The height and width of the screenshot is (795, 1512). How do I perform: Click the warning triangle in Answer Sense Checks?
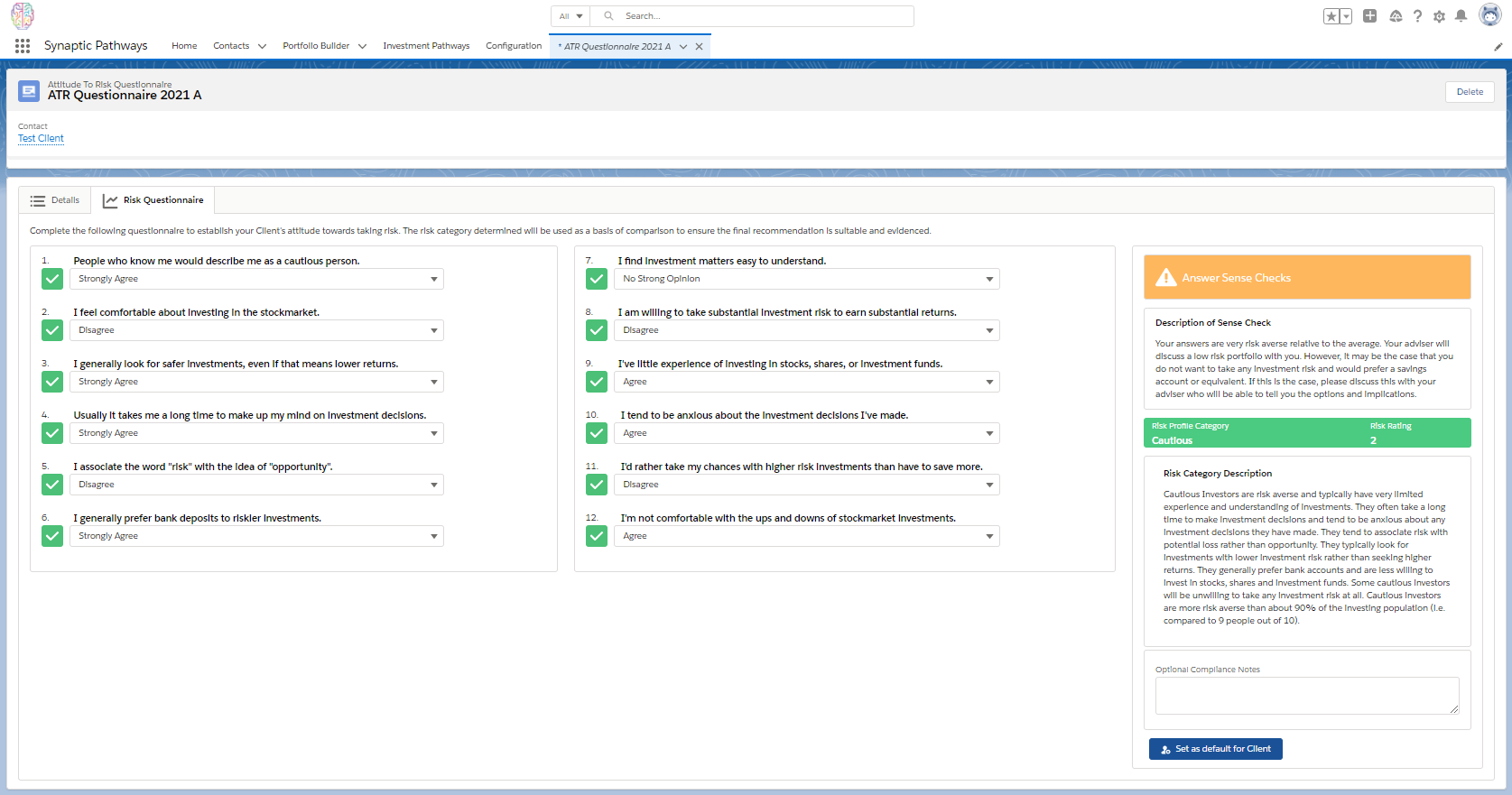click(x=1166, y=277)
